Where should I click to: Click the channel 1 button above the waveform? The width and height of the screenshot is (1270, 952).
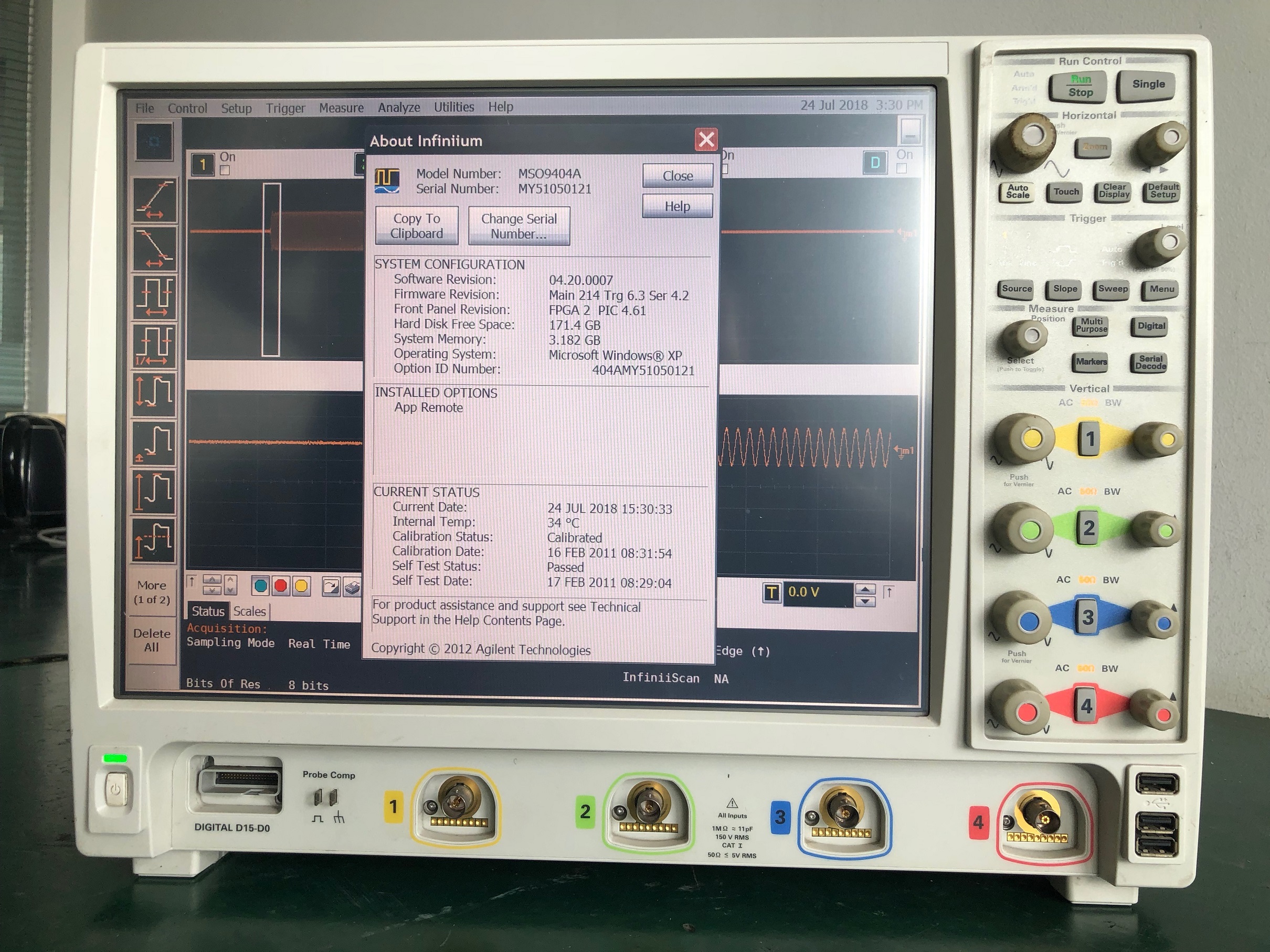point(202,165)
